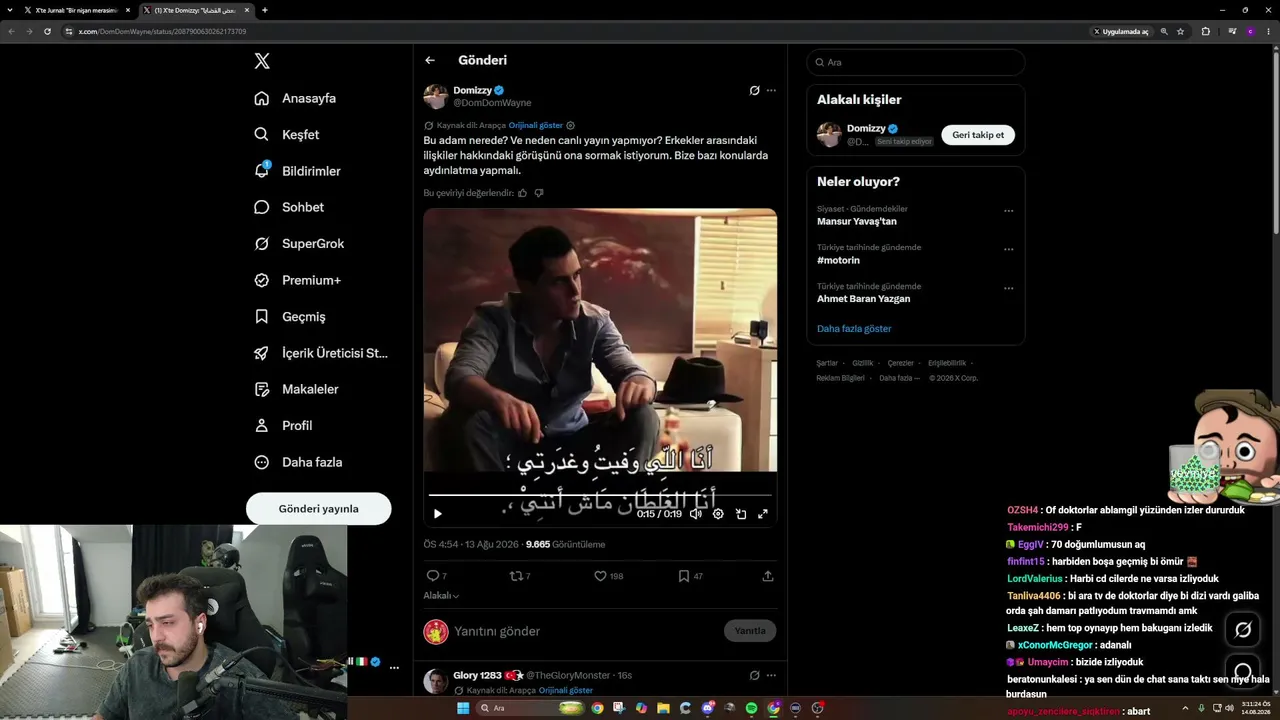The image size is (1280, 720).
Task: Bookmark the Domizzy post
Action: click(x=684, y=576)
